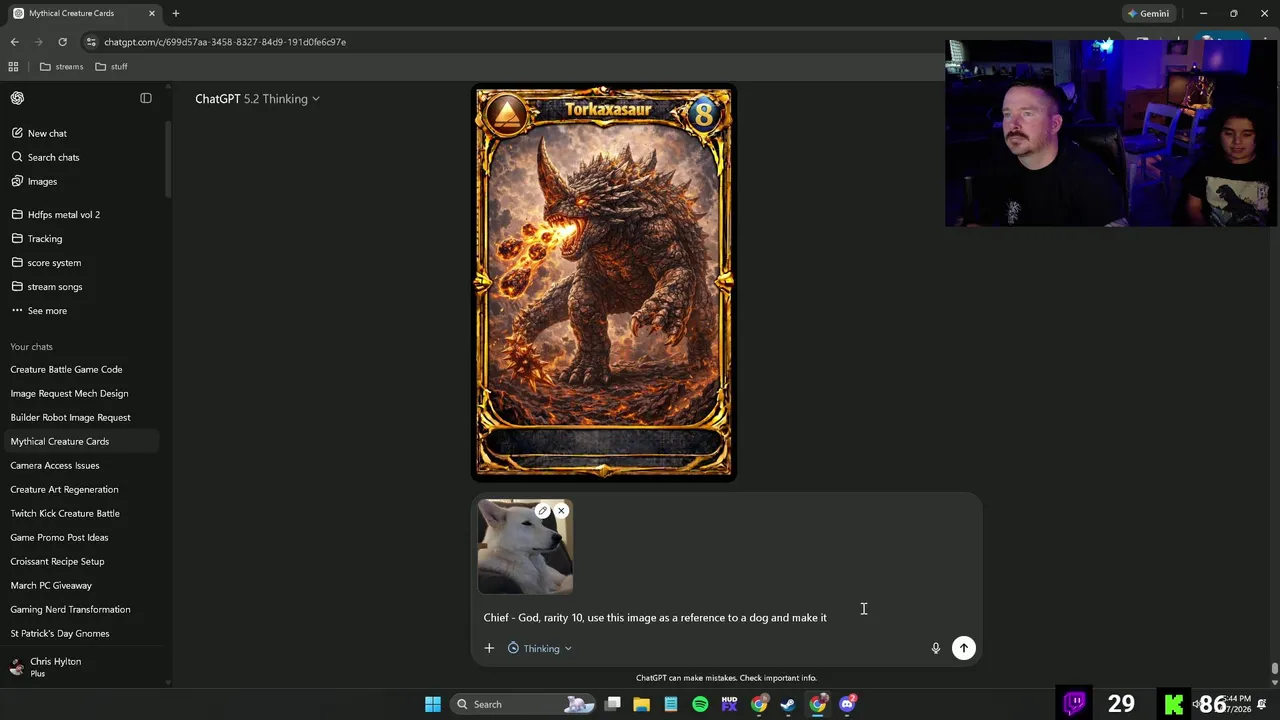Click the Torkaxasaur card image
Screen dimensions: 1280x720
[x=604, y=283]
